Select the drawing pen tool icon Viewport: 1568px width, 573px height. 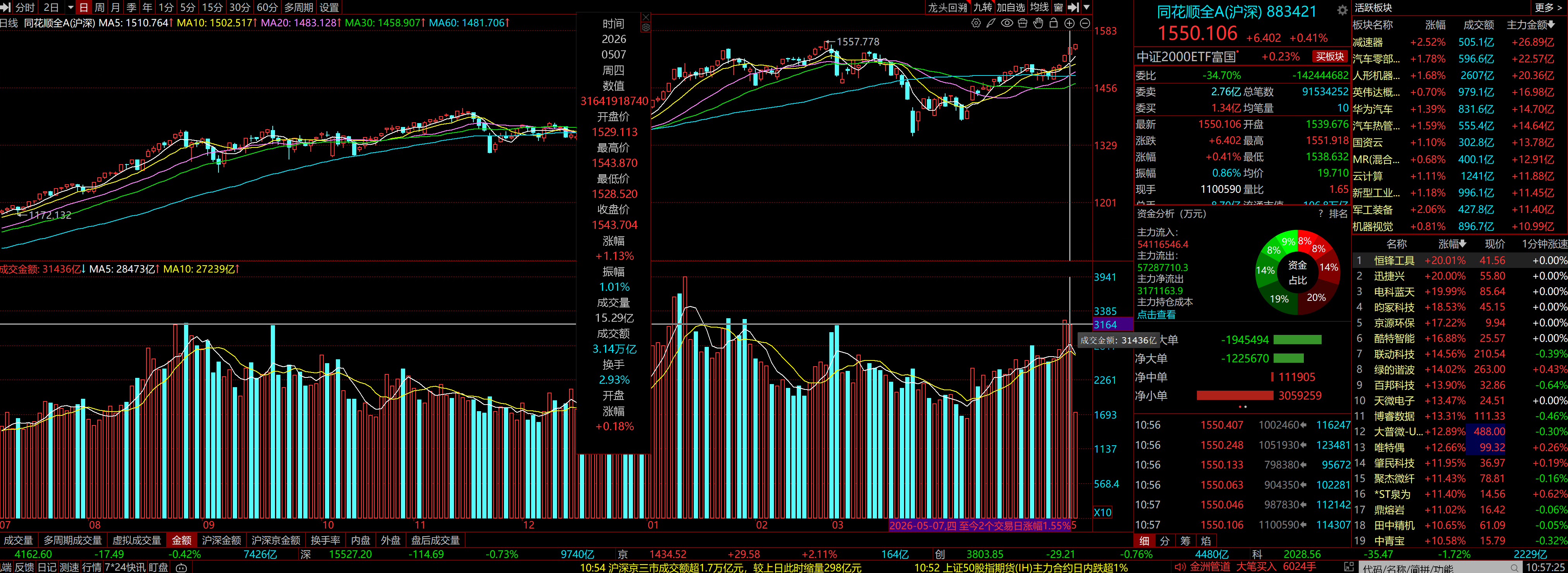point(992,23)
